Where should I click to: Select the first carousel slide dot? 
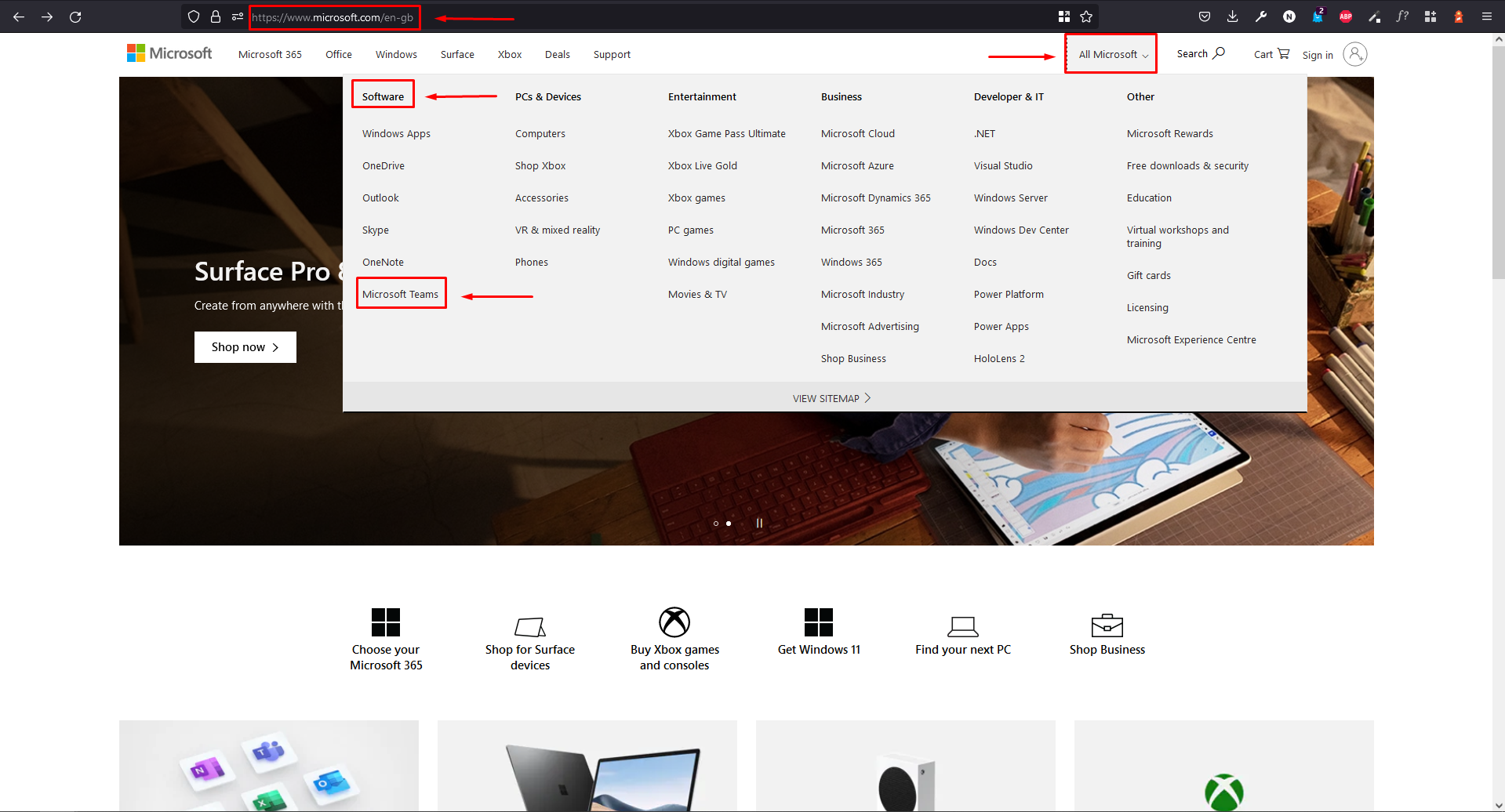pos(716,524)
